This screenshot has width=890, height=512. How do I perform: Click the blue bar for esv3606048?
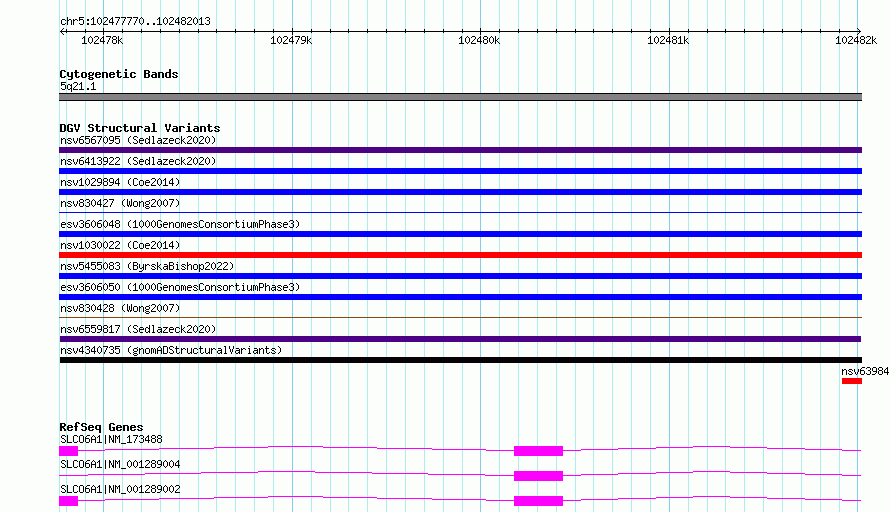coord(460,234)
